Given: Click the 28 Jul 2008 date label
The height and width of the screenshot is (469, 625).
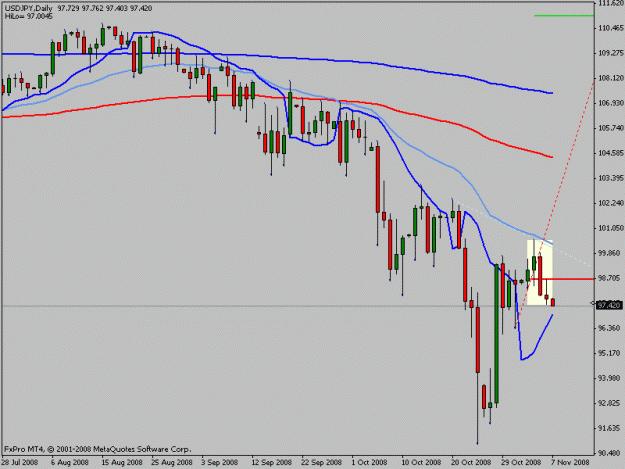Looking at the screenshot, I should point(20,462).
